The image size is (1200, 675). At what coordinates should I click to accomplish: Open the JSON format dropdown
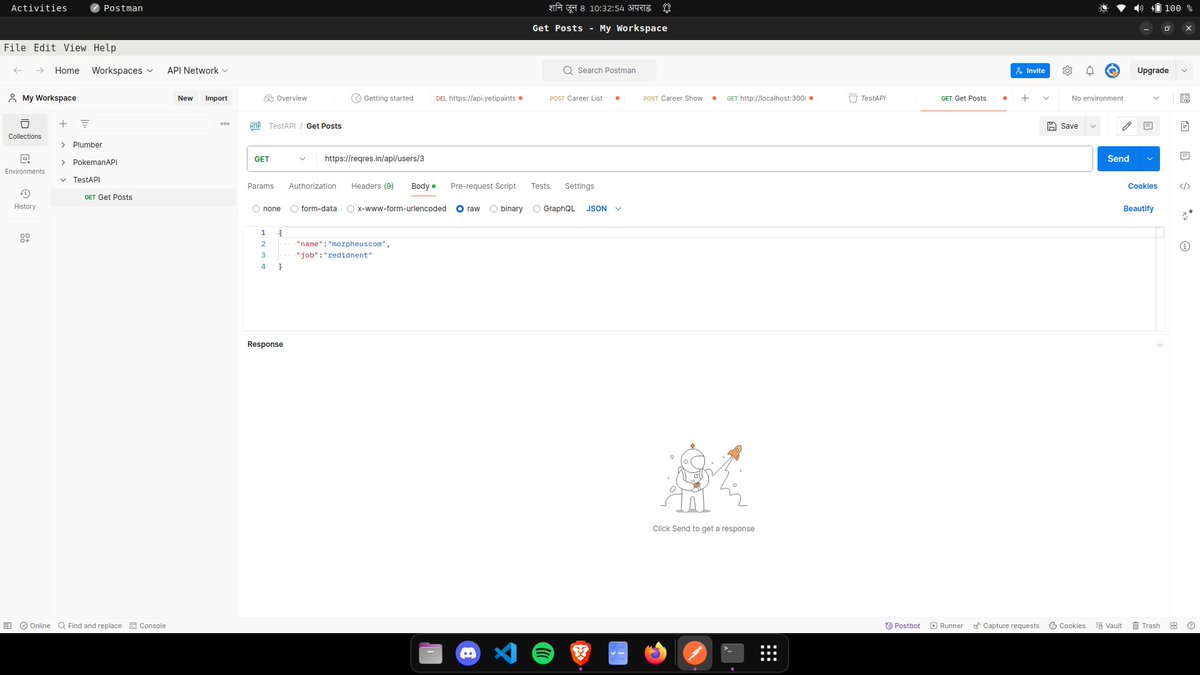tap(604, 209)
